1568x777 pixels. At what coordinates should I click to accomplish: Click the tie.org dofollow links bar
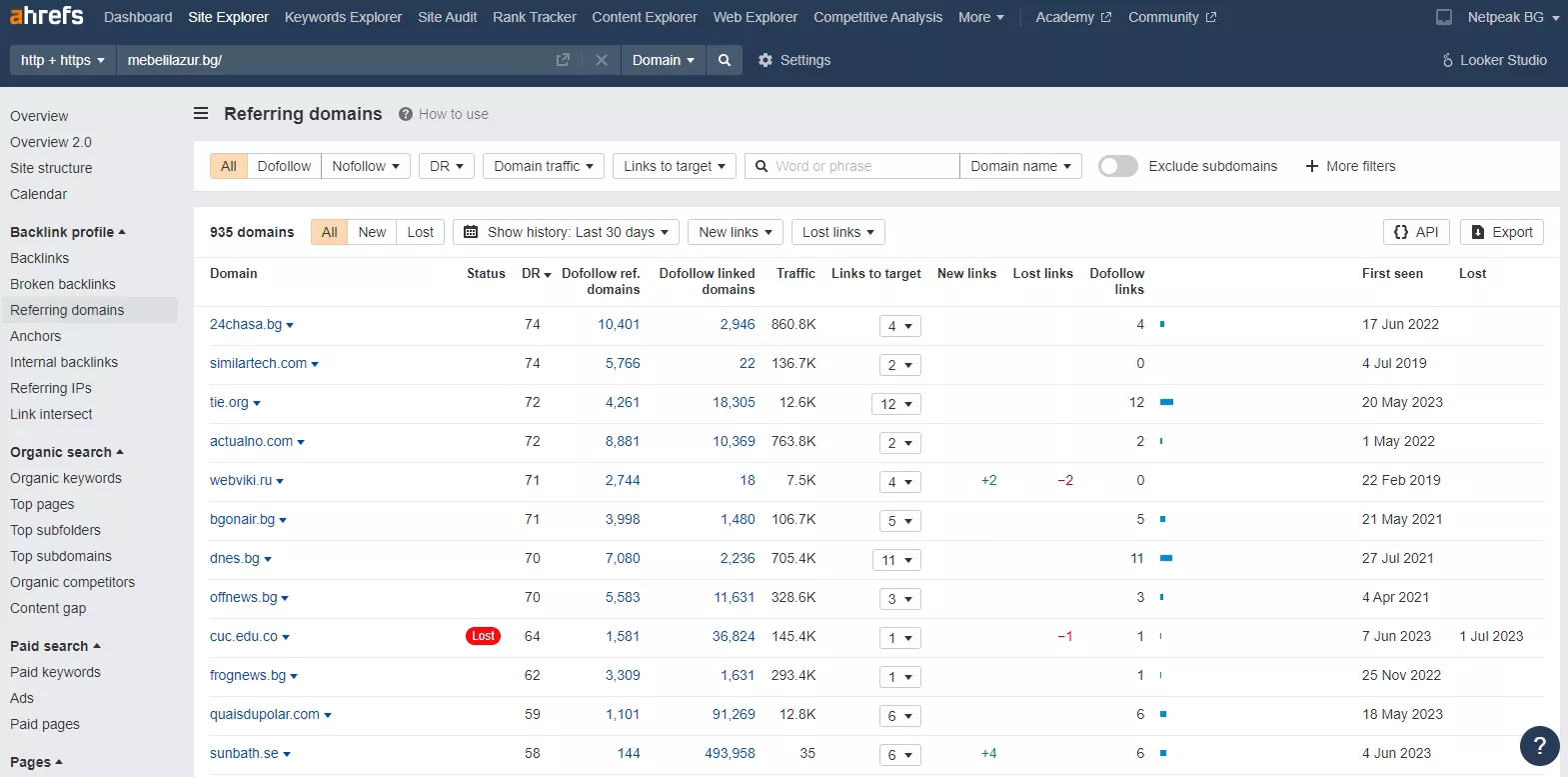[1166, 402]
